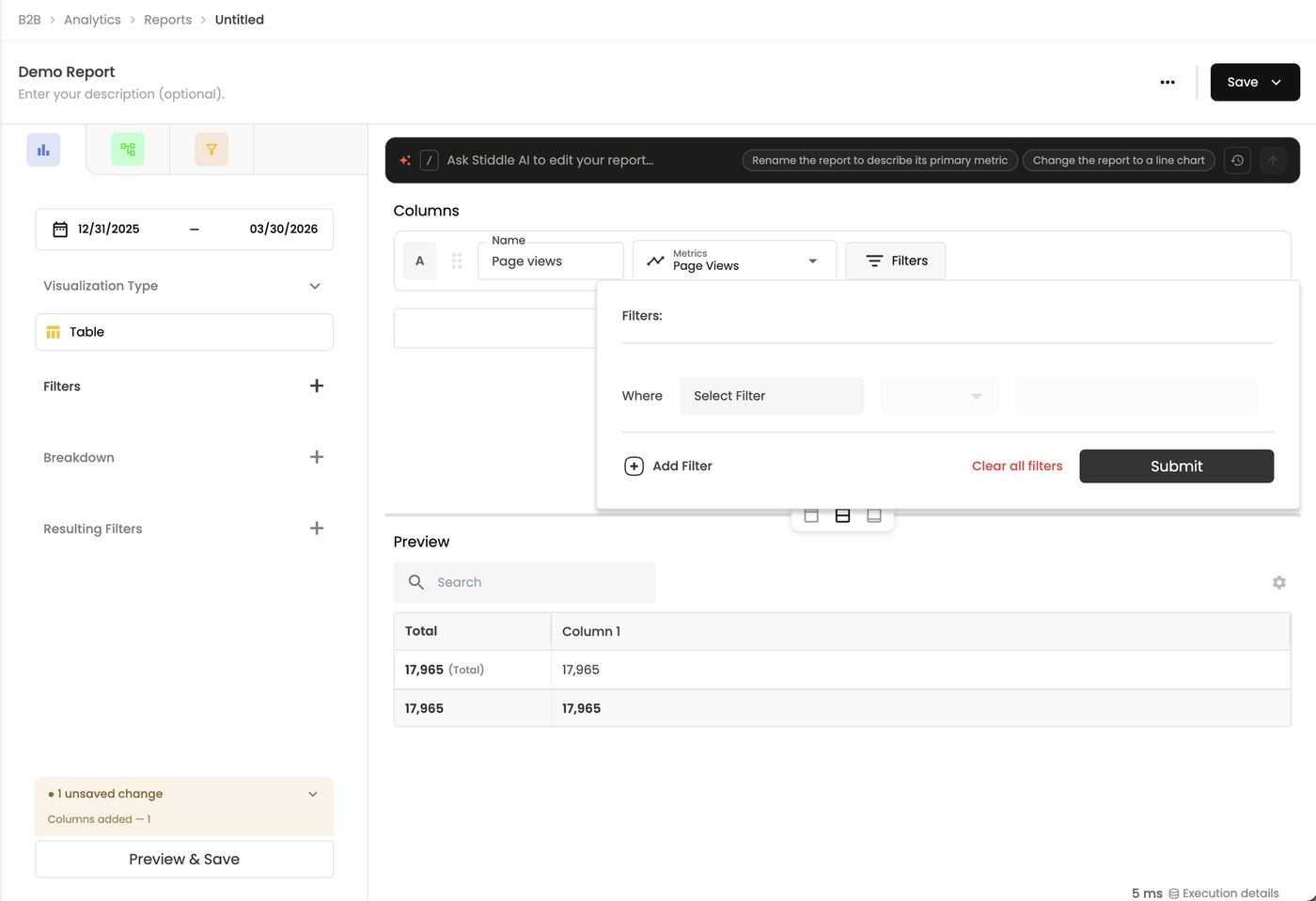Open the AI prompt history clock icon
The width and height of the screenshot is (1316, 901).
1237,161
